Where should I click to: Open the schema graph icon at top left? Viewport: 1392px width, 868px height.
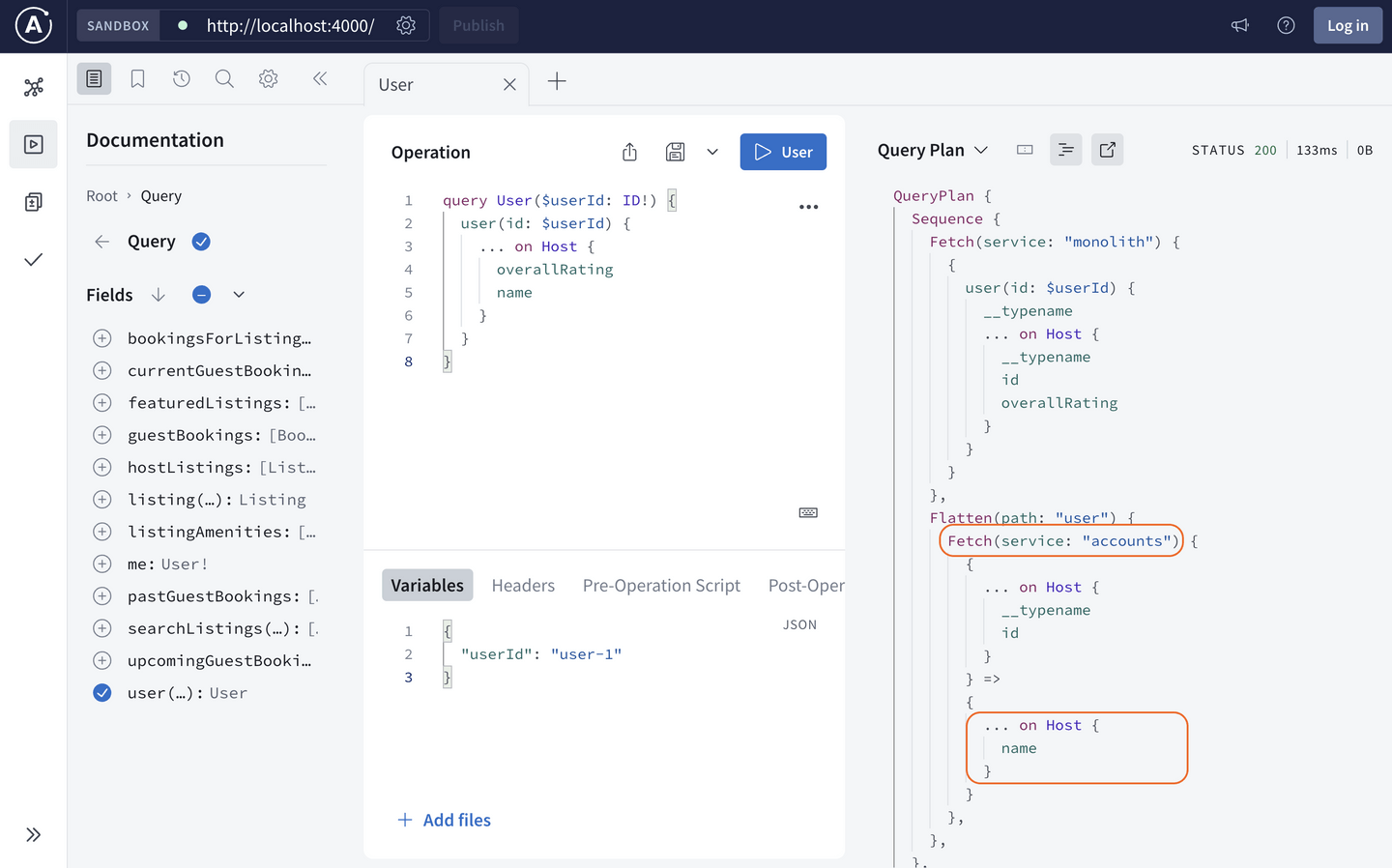[33, 86]
